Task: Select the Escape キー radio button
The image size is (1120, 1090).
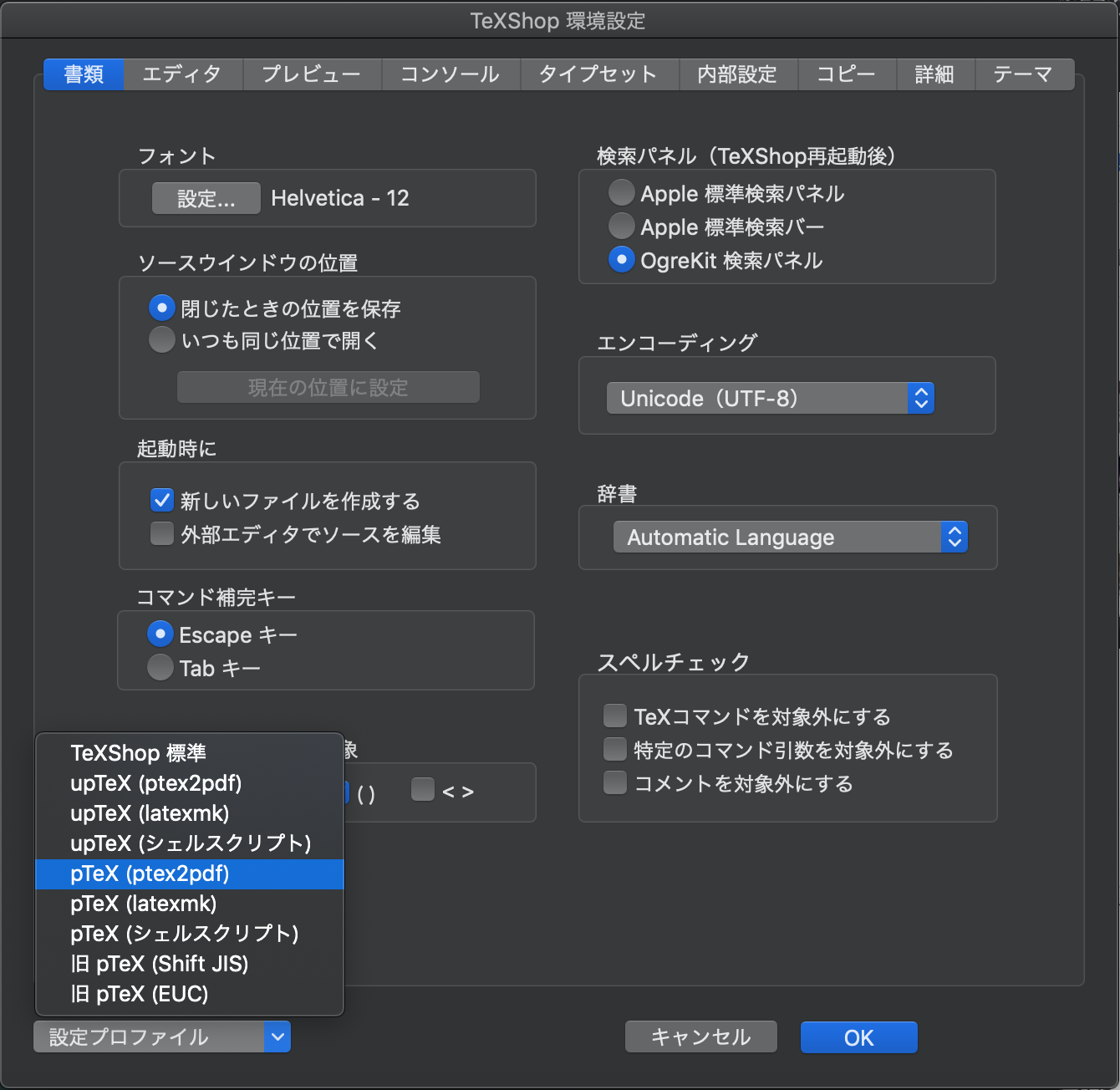Action: coord(160,634)
